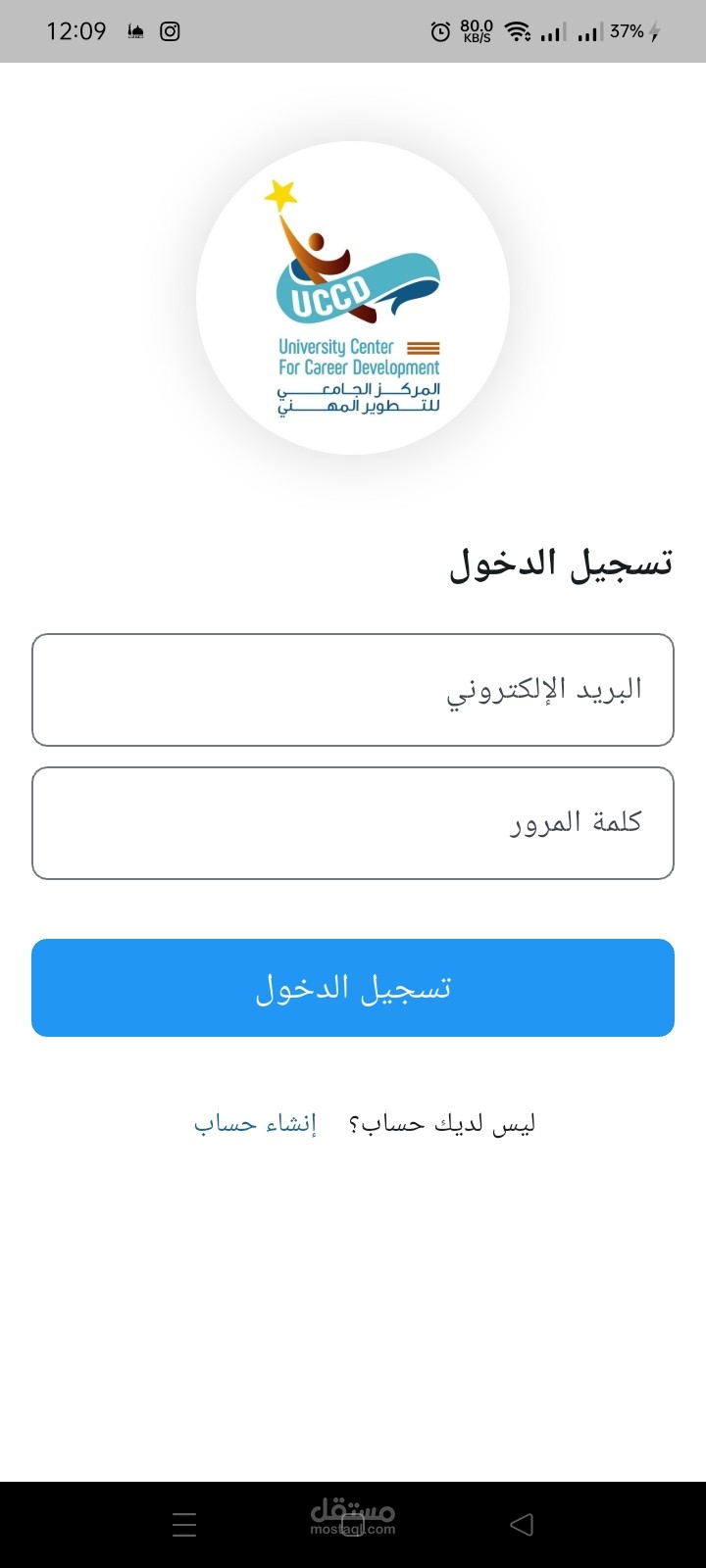Open recent apps via three-line icon
706x1568 pixels.
click(x=184, y=1524)
